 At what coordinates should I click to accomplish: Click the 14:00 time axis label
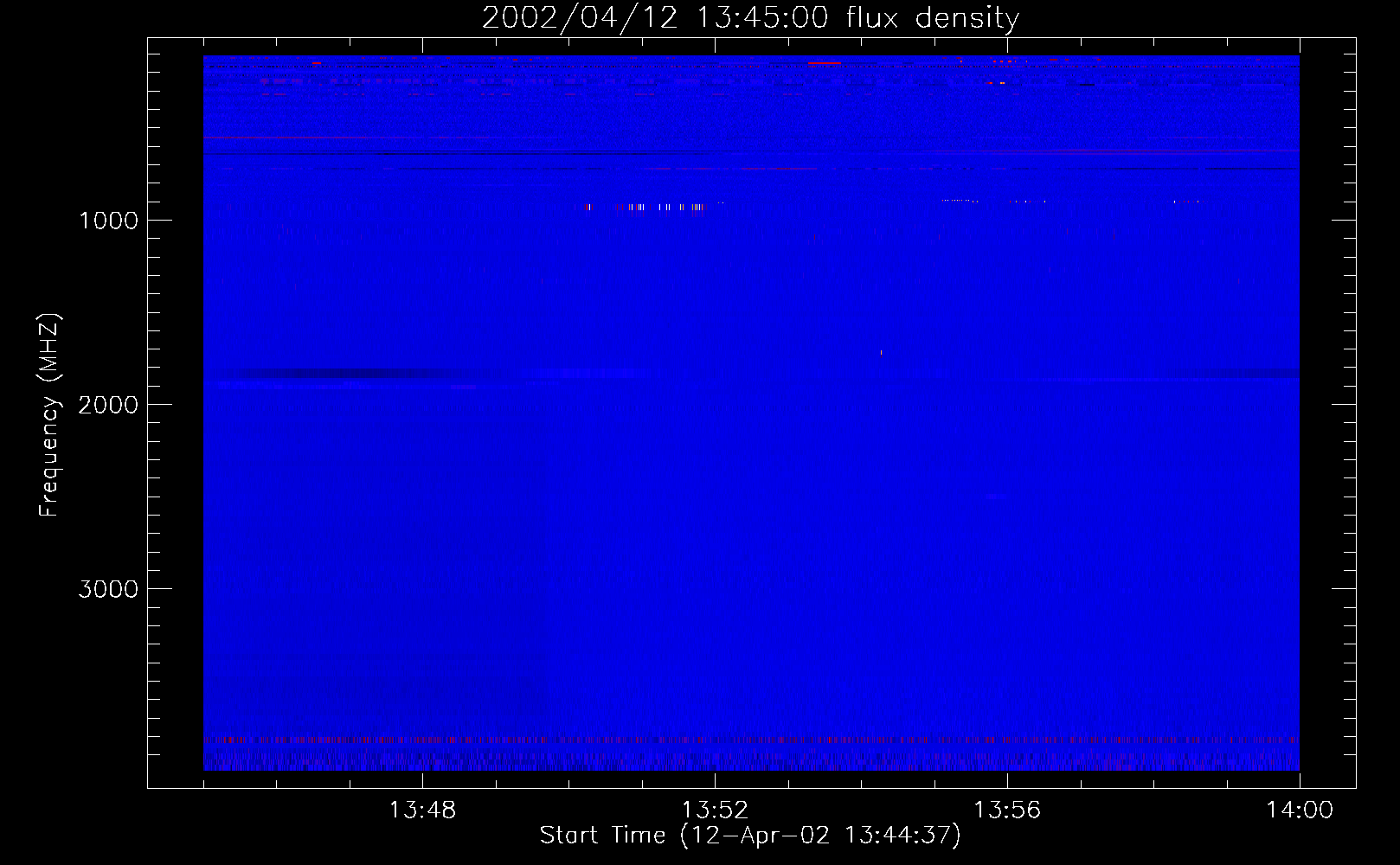pyautogui.click(x=1299, y=811)
